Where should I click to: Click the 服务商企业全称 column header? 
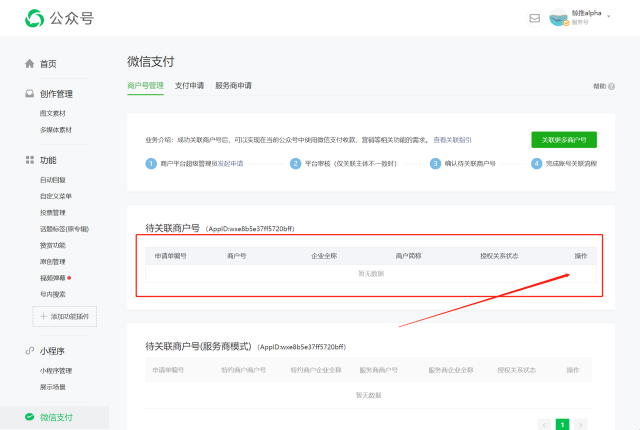point(451,370)
